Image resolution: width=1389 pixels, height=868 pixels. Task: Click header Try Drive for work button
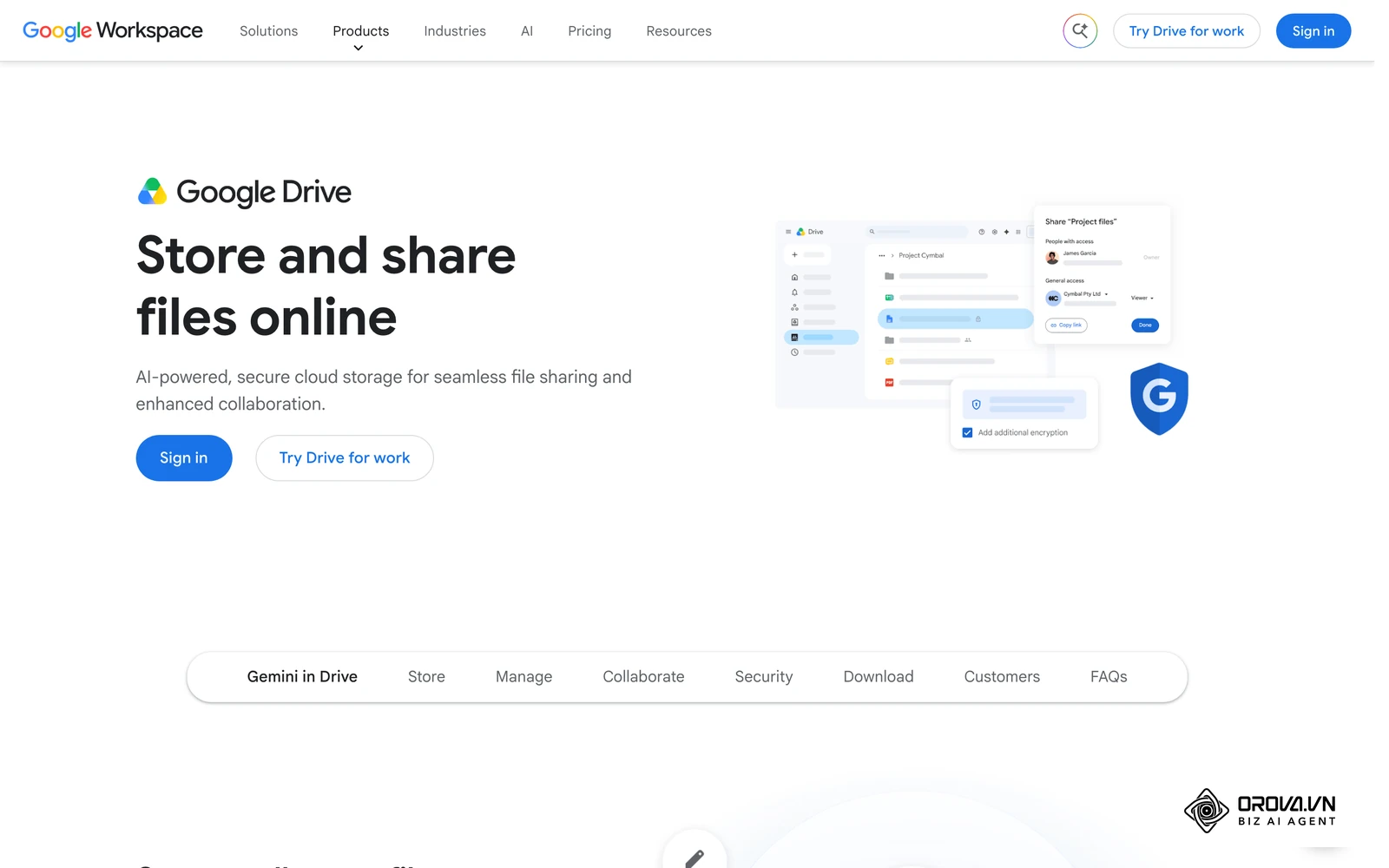click(x=1186, y=31)
